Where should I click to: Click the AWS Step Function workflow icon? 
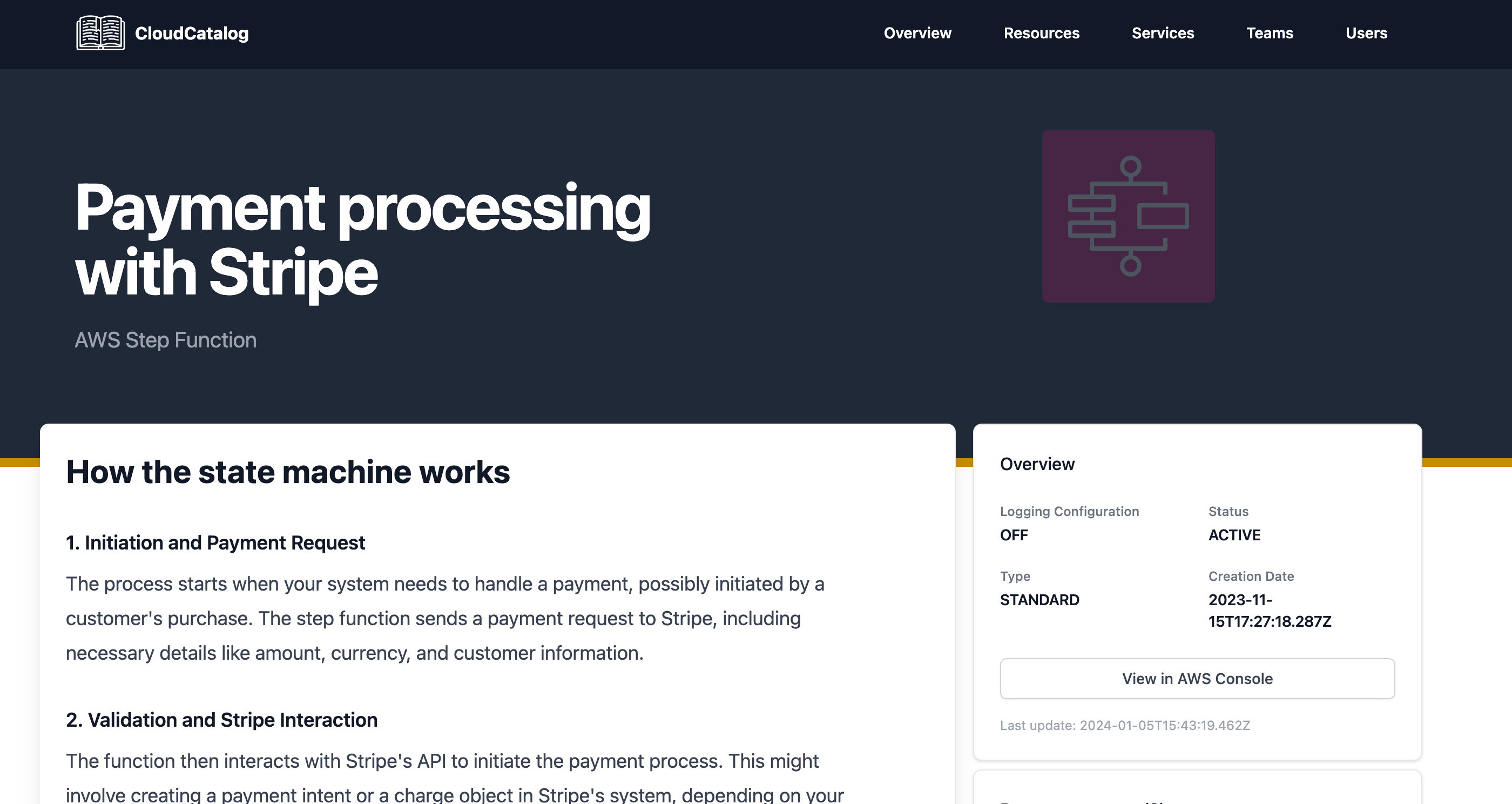(1128, 216)
